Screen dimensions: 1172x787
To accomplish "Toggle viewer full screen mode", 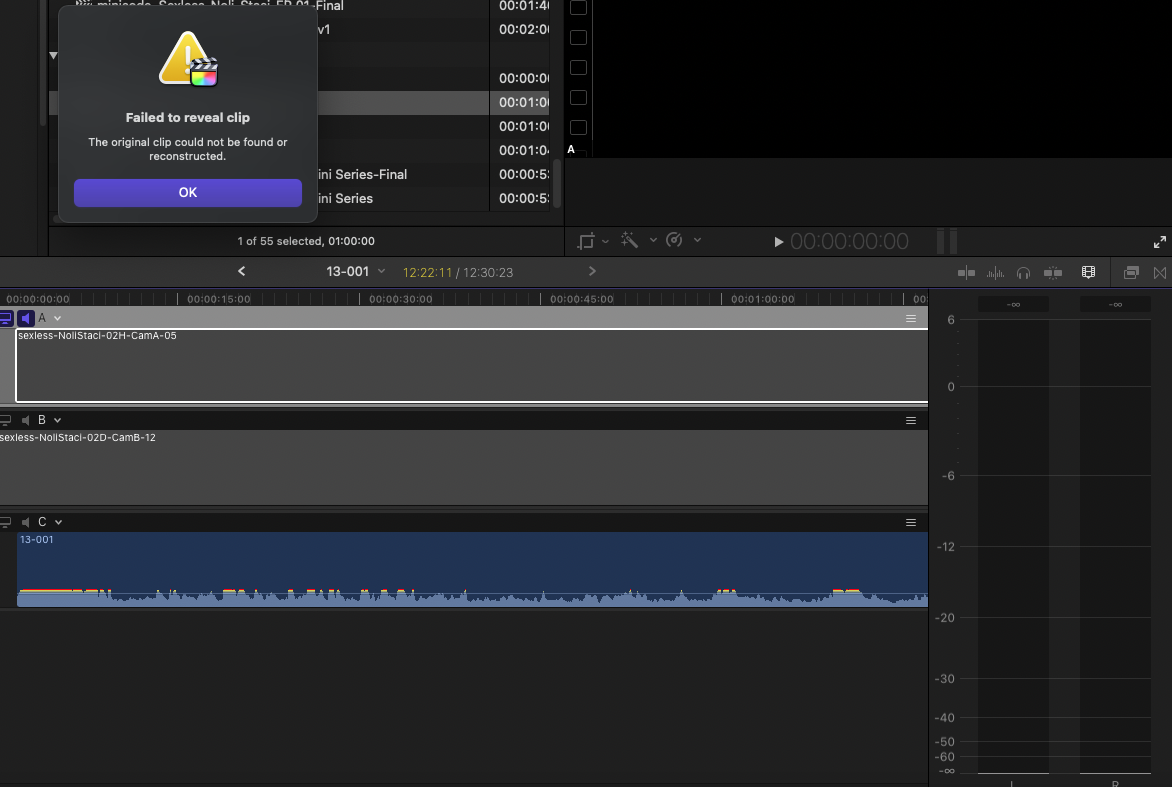I will pos(1160,241).
